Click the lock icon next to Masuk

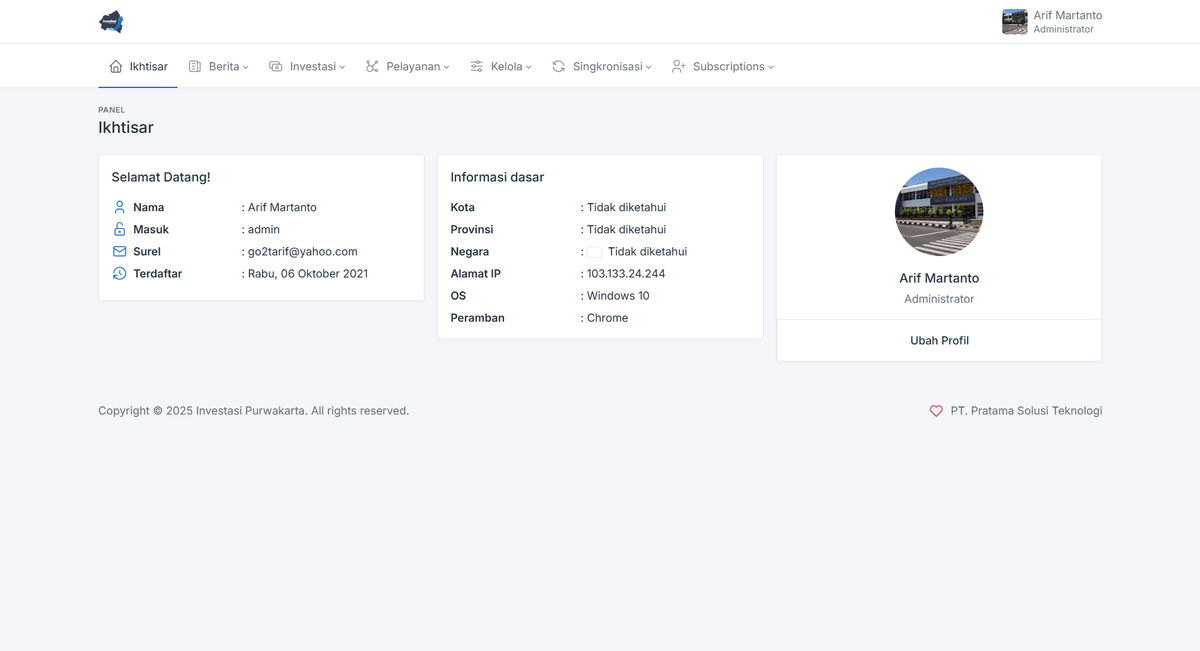point(120,229)
